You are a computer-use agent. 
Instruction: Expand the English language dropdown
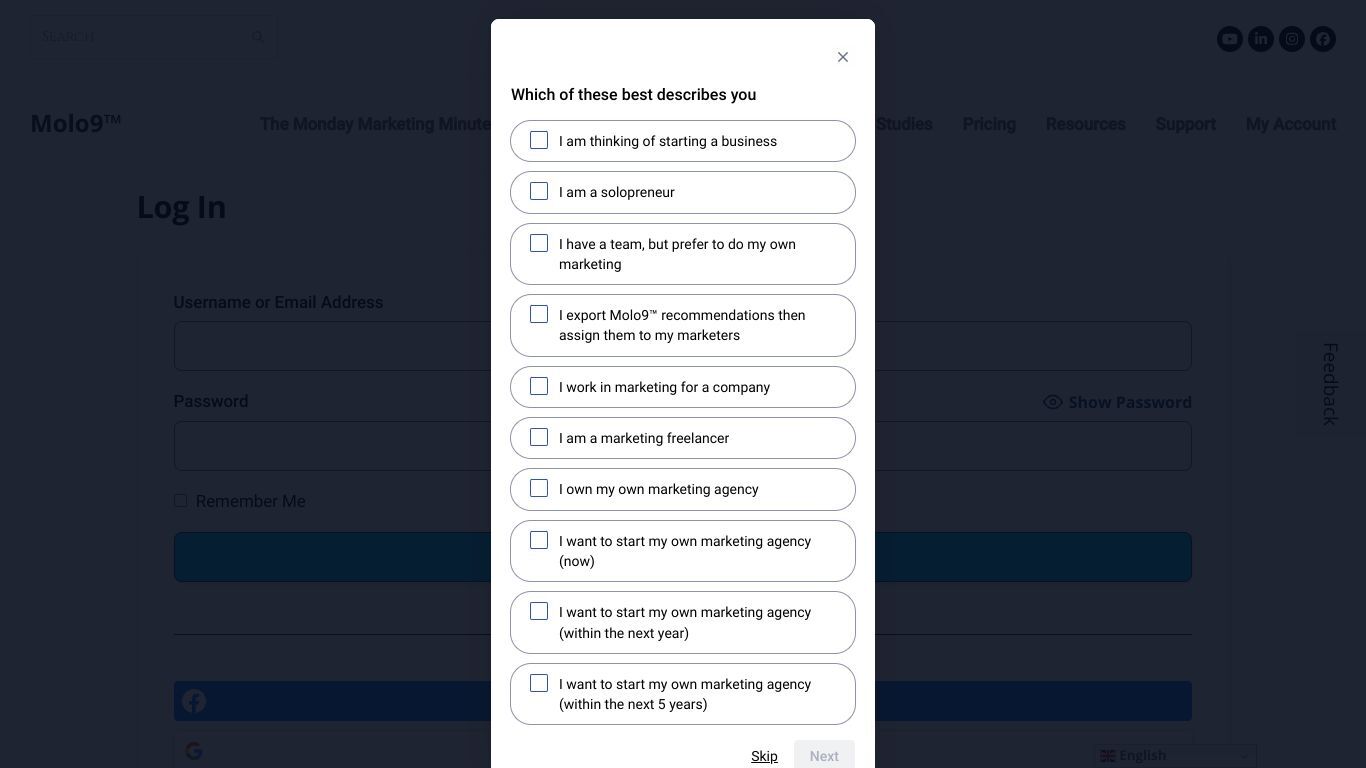[x=1176, y=756]
